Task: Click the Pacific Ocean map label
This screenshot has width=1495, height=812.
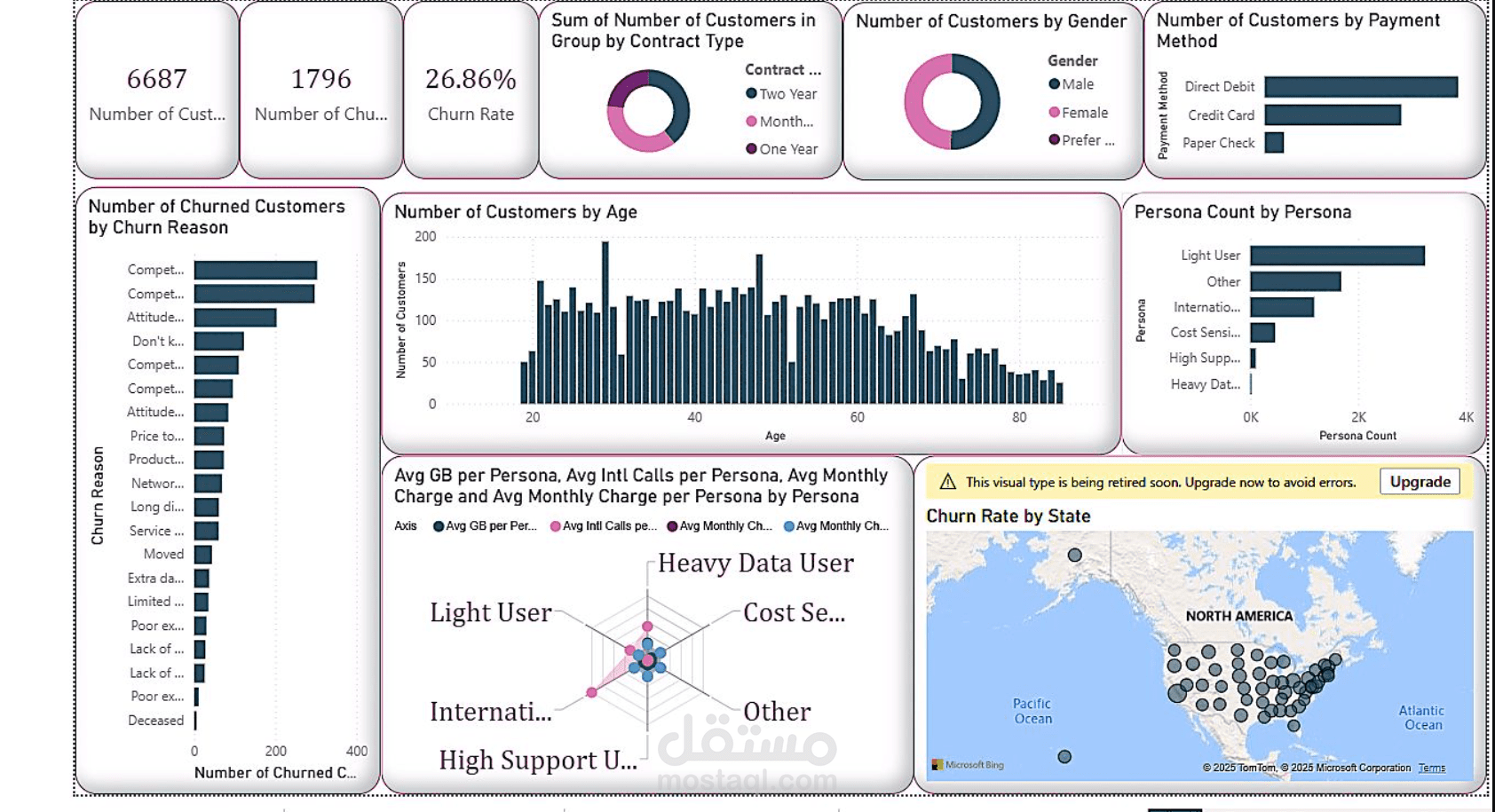Action: pyautogui.click(x=1032, y=711)
